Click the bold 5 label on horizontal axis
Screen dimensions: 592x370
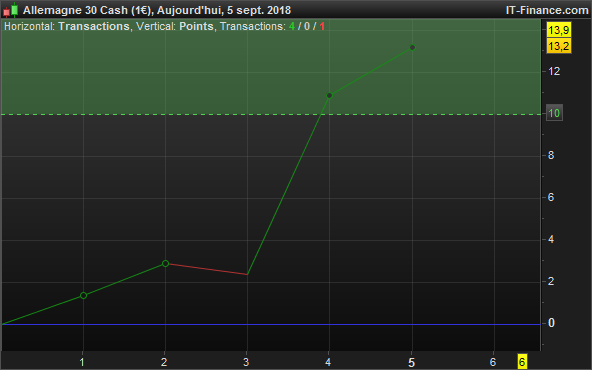coord(412,362)
